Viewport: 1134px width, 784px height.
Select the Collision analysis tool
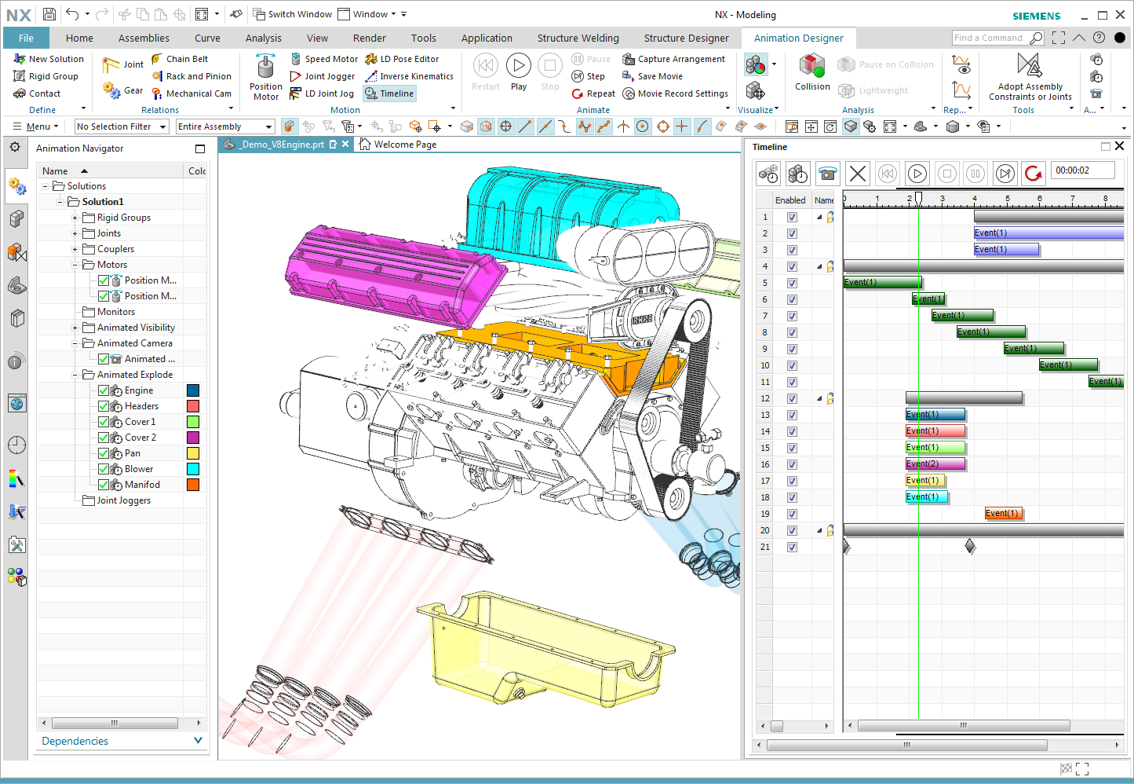(x=812, y=68)
